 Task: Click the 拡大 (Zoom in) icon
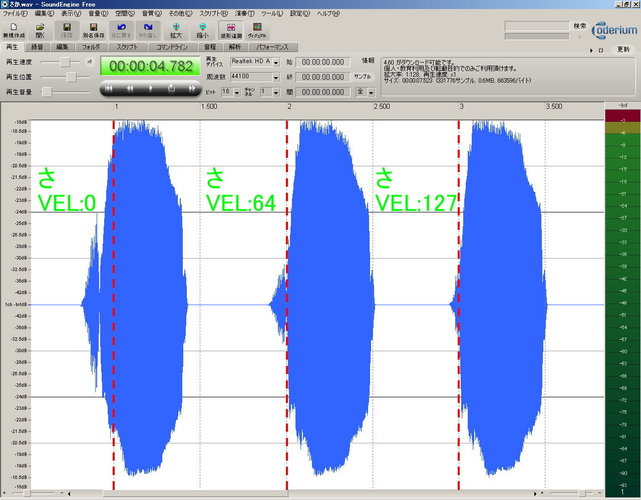(x=176, y=30)
